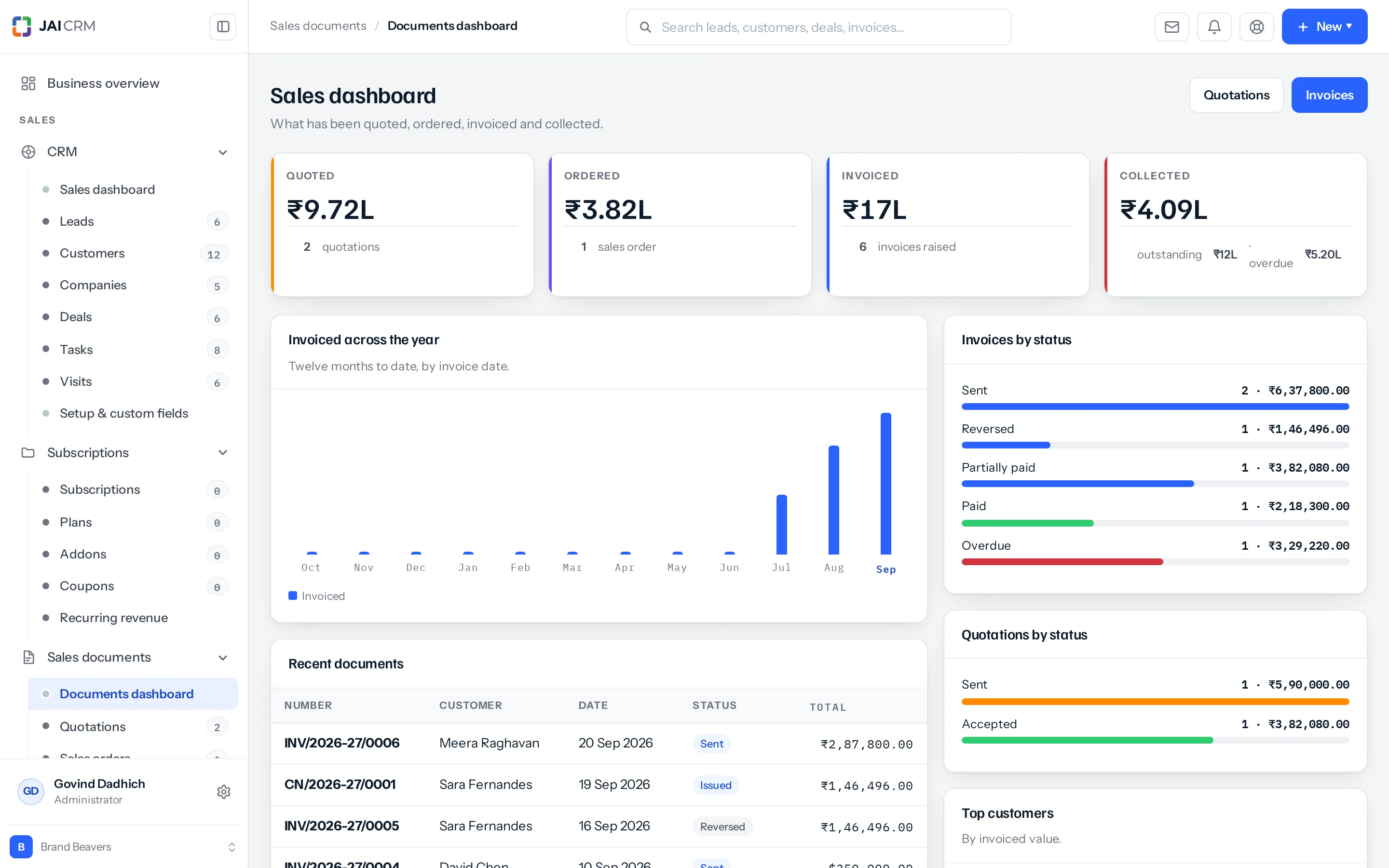This screenshot has height=868, width=1389.
Task: Open Recurring revenue in sidebar
Action: click(133, 618)
